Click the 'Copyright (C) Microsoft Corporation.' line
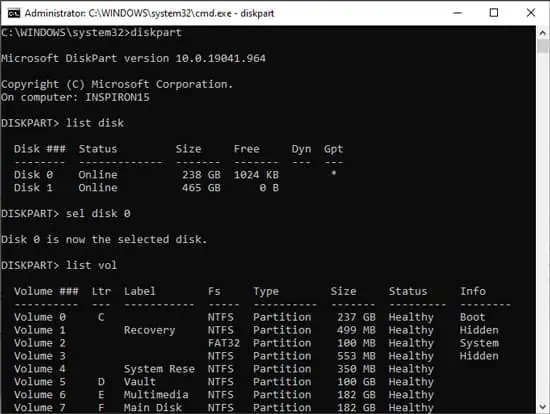The height and width of the screenshot is (414, 550). tap(117, 84)
